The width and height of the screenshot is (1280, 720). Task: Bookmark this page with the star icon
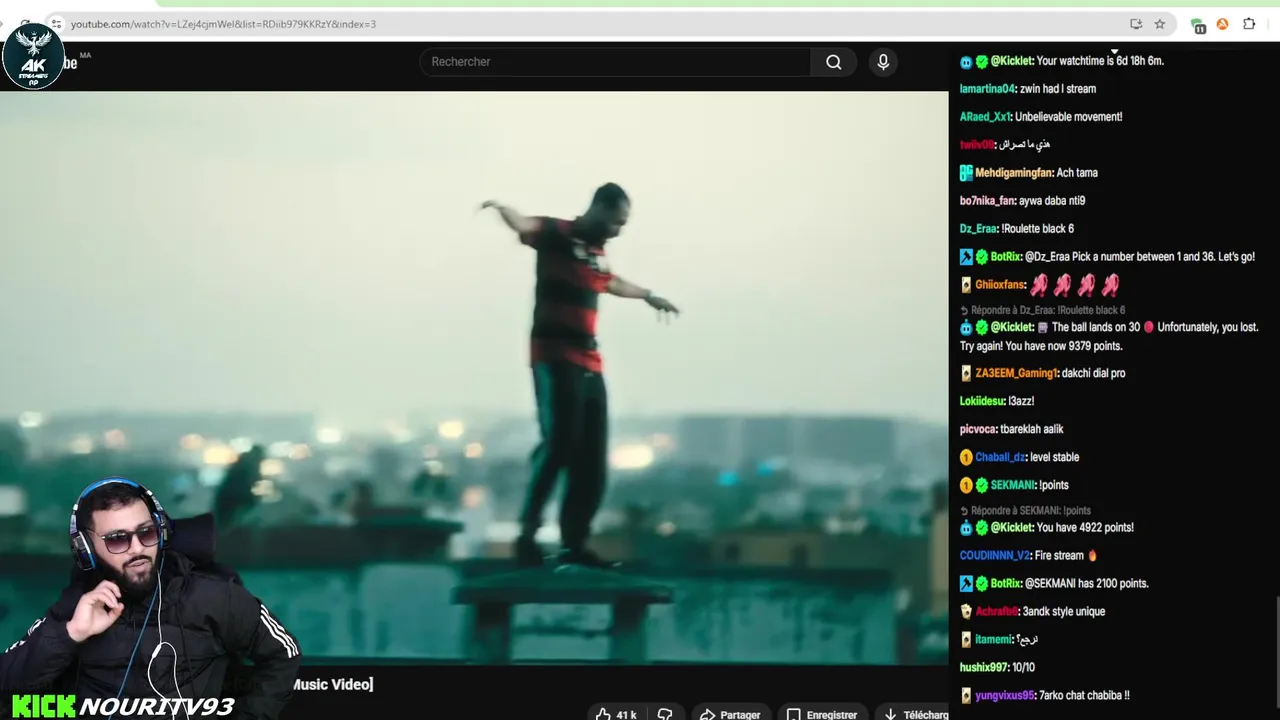[x=1160, y=24]
